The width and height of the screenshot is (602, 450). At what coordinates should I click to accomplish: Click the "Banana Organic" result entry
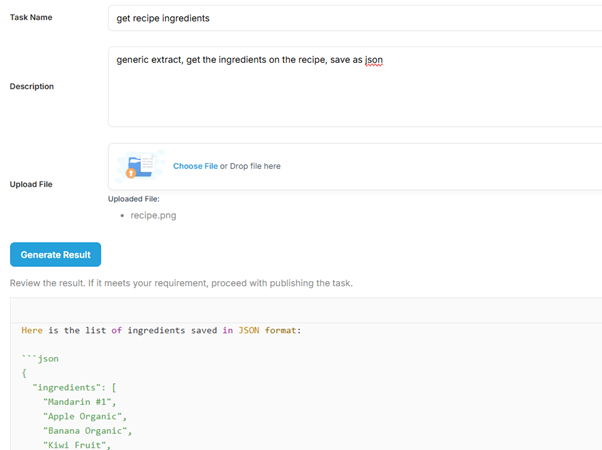pyautogui.click(x=88, y=431)
